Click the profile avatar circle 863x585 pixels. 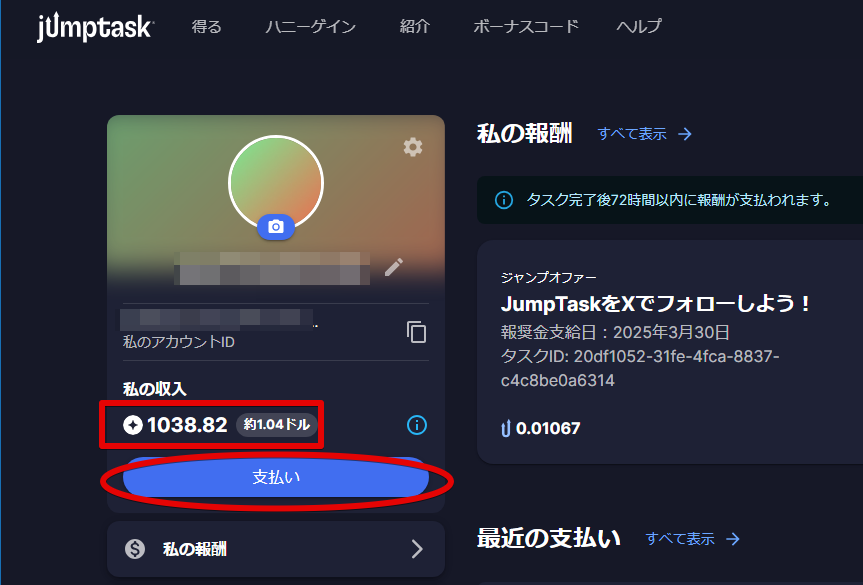276,183
